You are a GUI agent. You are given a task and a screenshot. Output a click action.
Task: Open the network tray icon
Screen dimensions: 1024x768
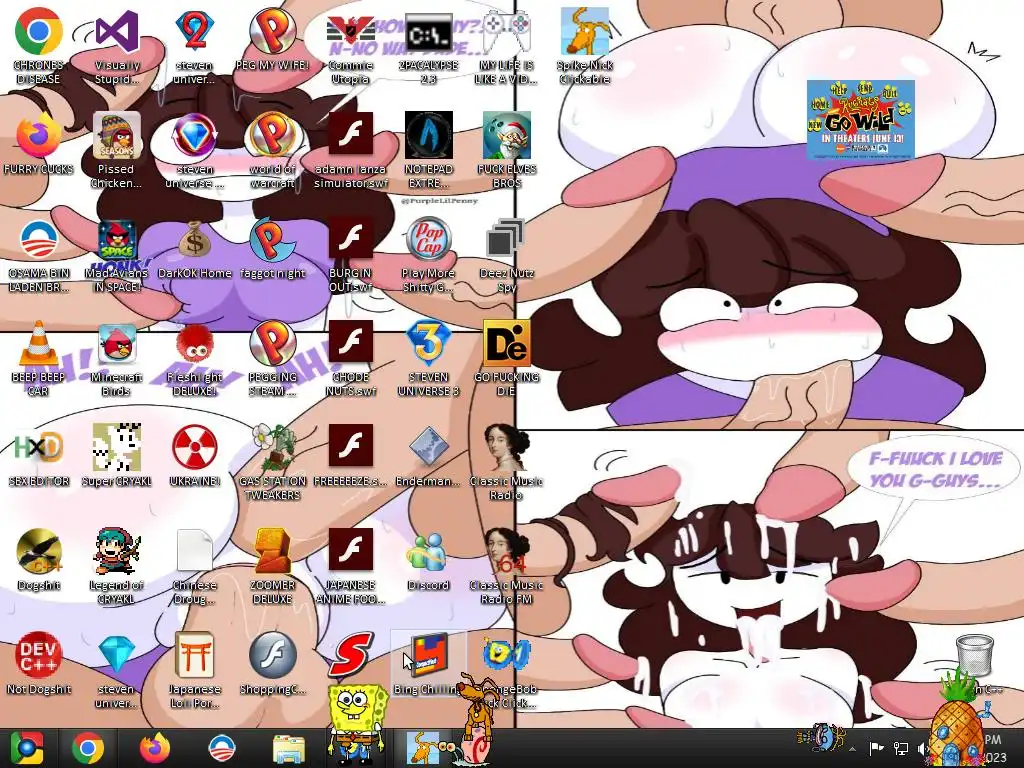[901, 748]
